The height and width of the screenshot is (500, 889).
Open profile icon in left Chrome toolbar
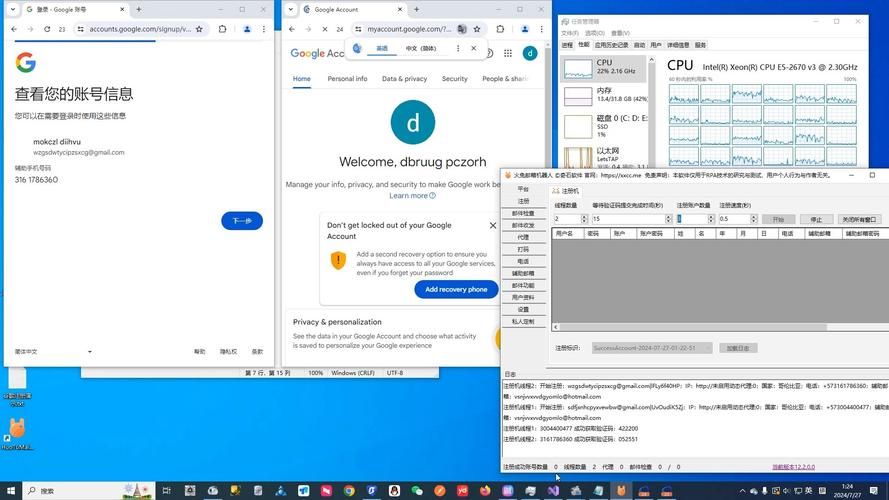click(247, 29)
